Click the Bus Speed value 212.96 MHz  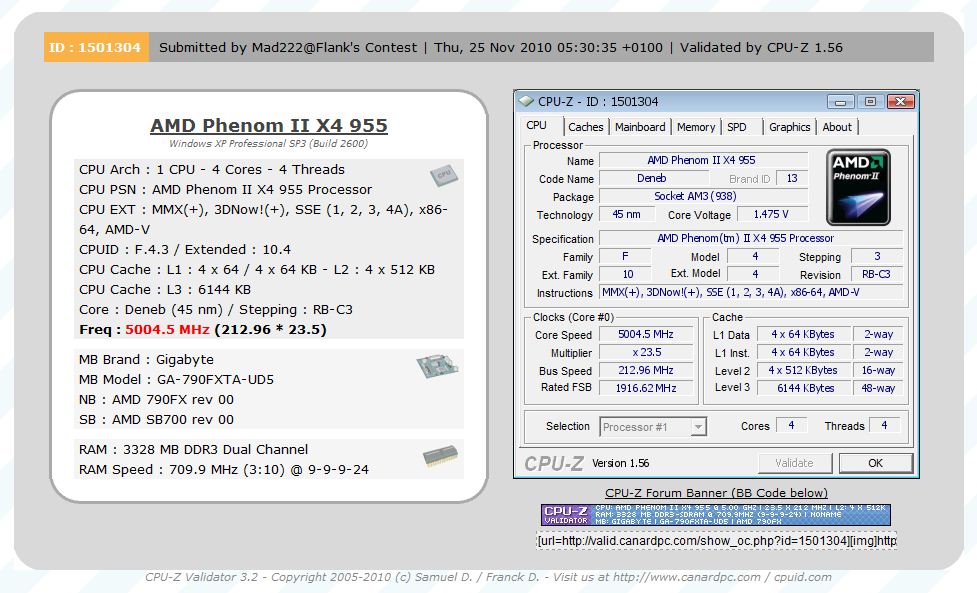[x=646, y=371]
